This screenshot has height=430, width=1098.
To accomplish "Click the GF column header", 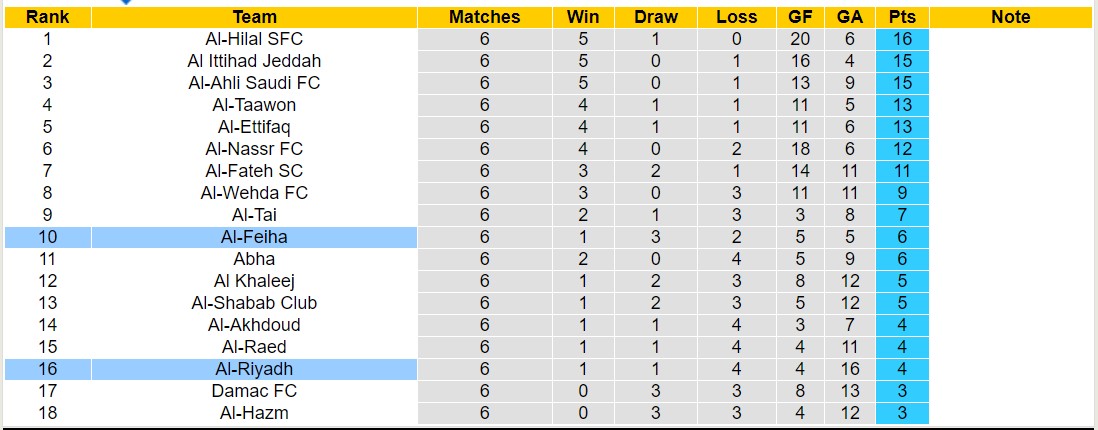I will pos(801,17).
